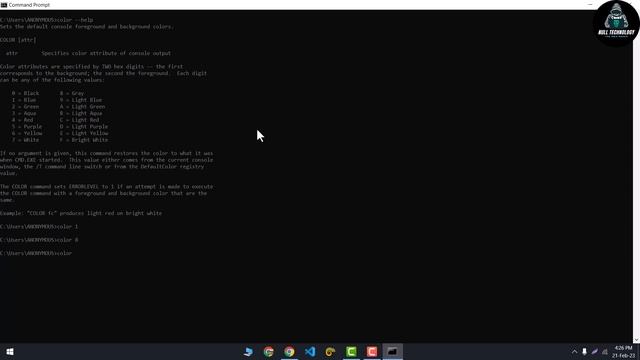Screen dimensions: 640x360
Task: Open the red Camtasia recorder taskbar icon
Action: [x=372, y=351]
